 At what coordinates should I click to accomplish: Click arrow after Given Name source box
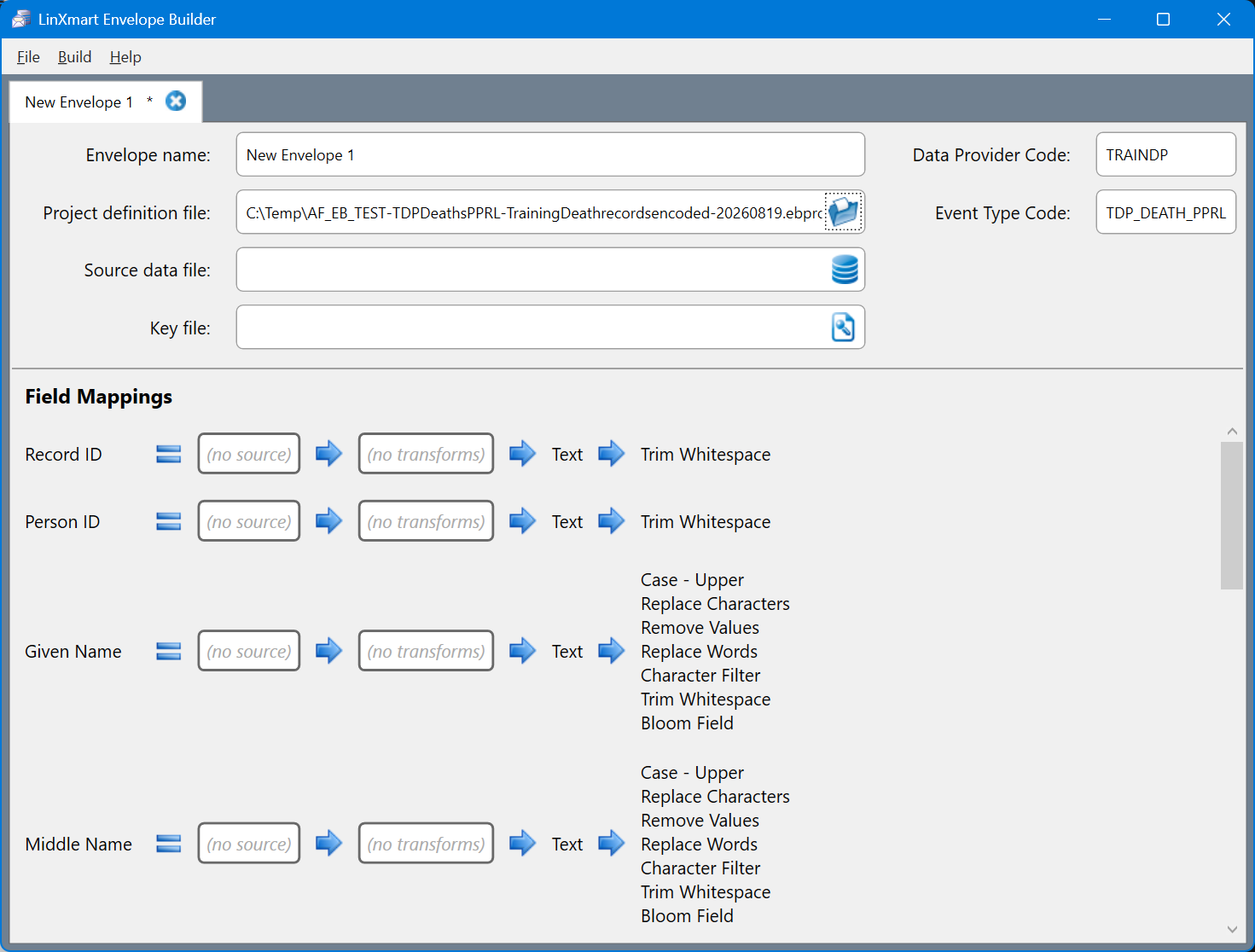(x=329, y=651)
